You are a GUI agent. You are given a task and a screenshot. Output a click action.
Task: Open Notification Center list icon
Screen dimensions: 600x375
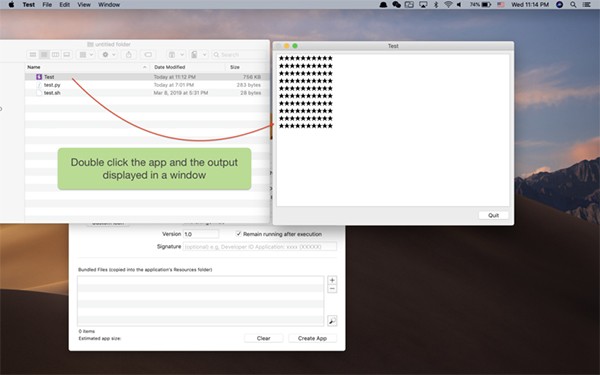tap(587, 5)
